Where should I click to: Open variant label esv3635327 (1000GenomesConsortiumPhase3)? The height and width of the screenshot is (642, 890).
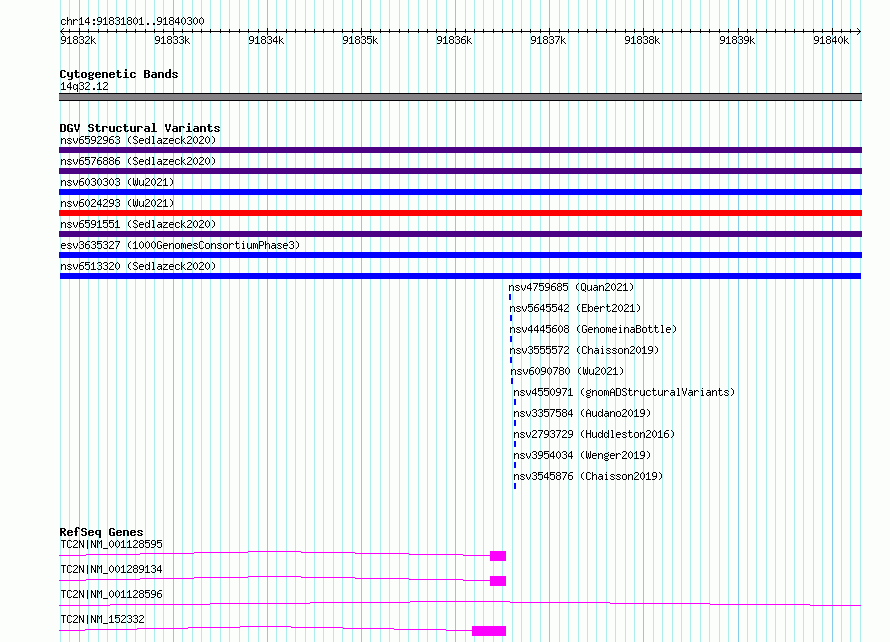tap(180, 245)
